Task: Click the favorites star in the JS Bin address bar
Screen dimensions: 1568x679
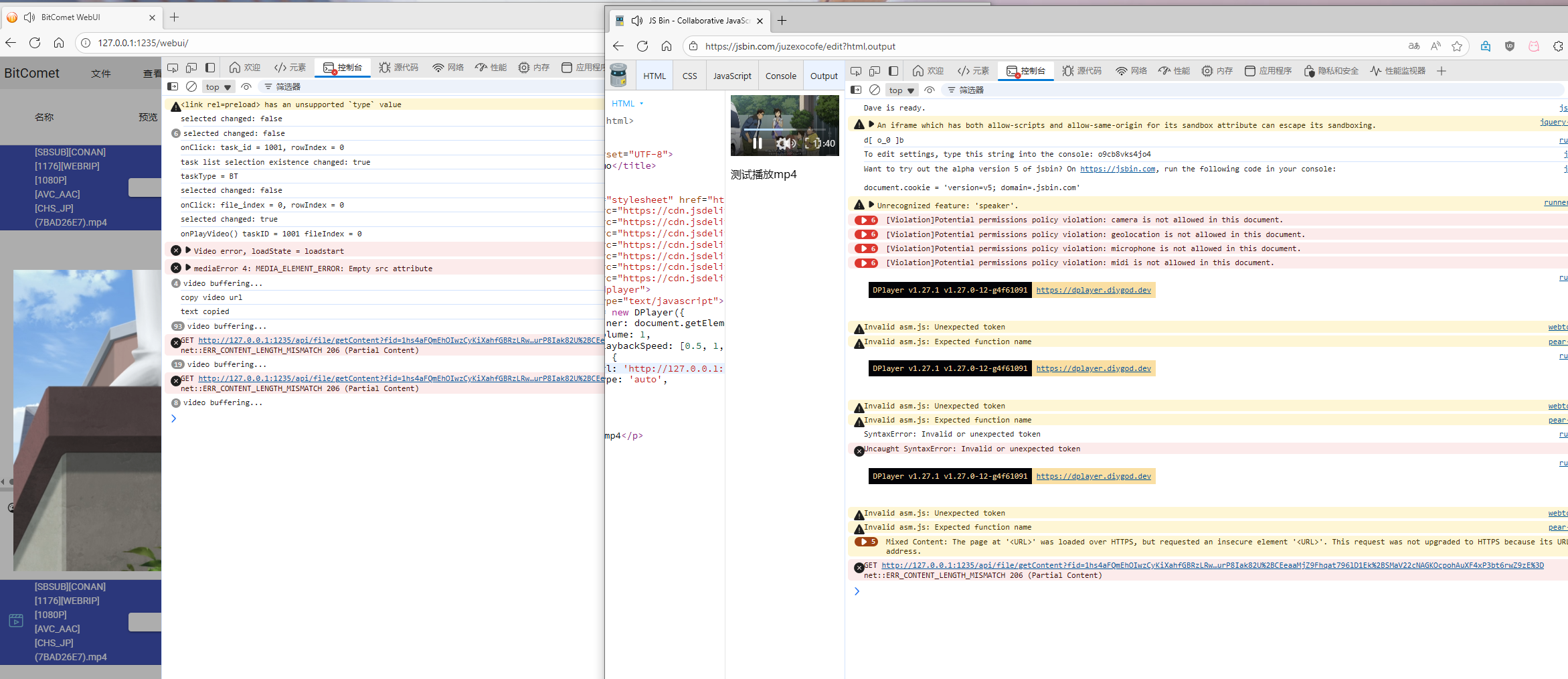Action: tap(1457, 46)
